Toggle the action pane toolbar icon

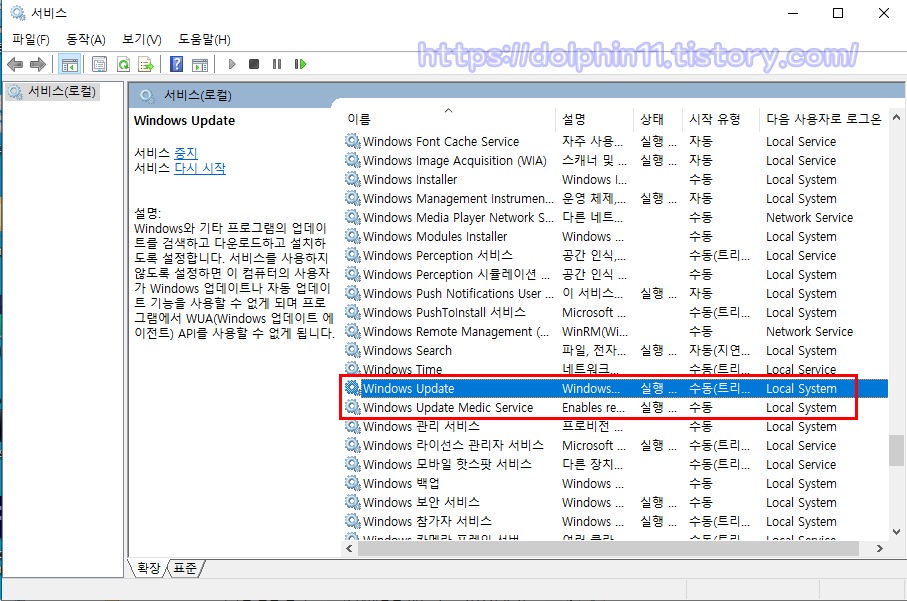coord(200,64)
